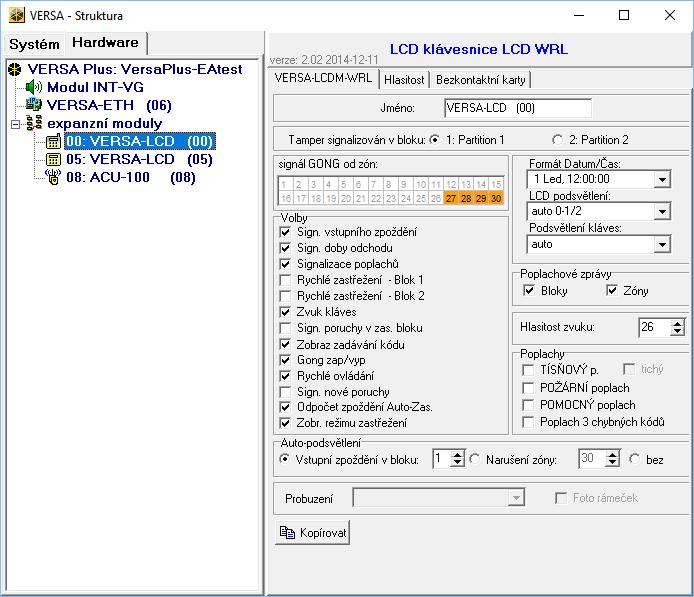Click the keypad icon of 00: VERSA-LCD
Image resolution: width=694 pixels, height=597 pixels.
coord(53,141)
